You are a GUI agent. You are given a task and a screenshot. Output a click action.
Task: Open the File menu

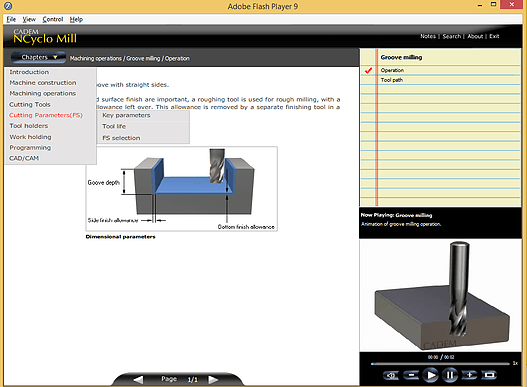(11, 19)
